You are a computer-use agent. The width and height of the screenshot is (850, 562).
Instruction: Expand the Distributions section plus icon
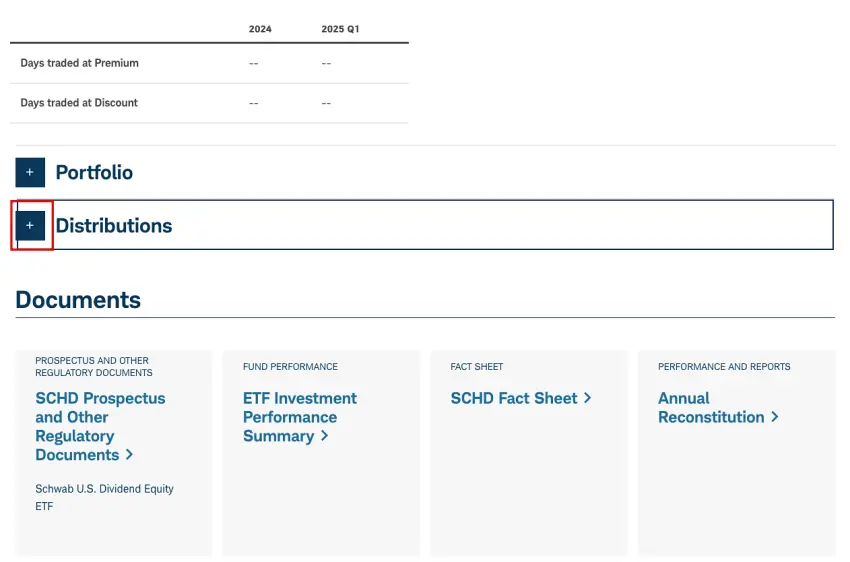tap(30, 225)
